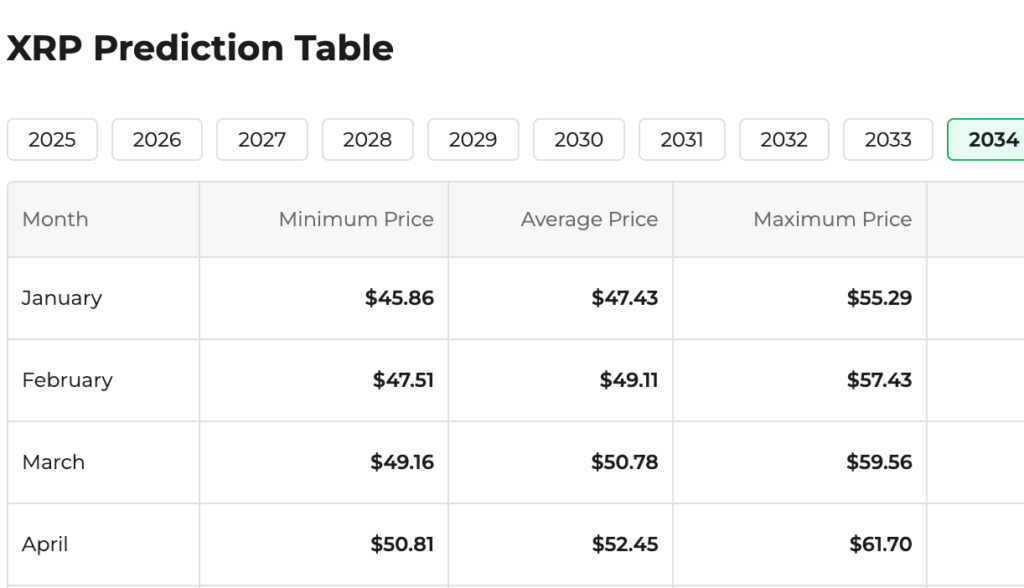1024x588 pixels.
Task: Click January maximum price $55.29
Action: [x=879, y=298]
